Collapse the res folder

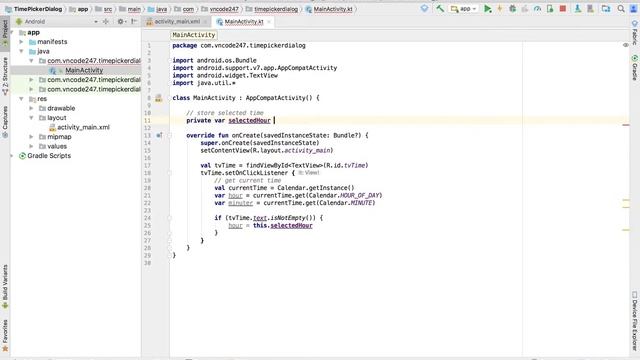pyautogui.click(x=21, y=99)
